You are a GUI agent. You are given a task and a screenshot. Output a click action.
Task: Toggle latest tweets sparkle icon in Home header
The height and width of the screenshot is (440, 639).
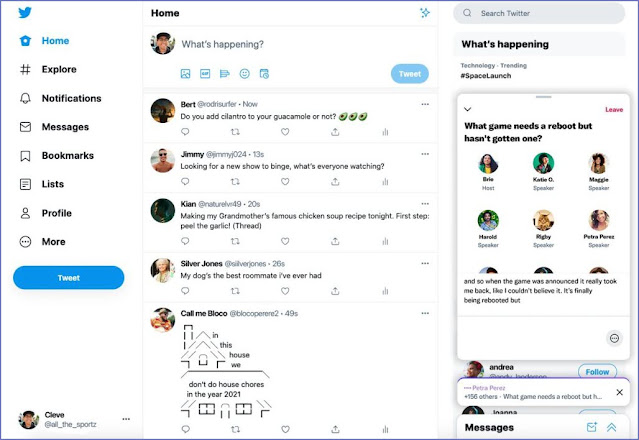425,13
